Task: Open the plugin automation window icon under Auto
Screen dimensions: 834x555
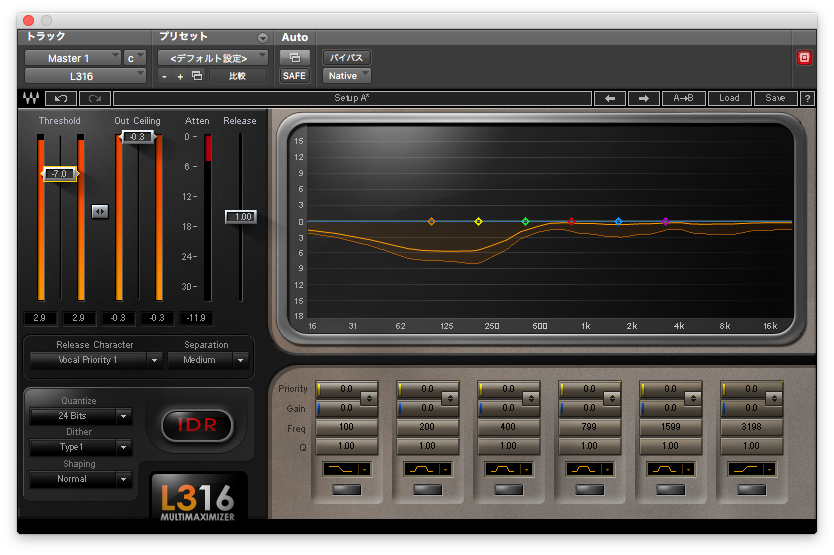Action: pyautogui.click(x=295, y=57)
